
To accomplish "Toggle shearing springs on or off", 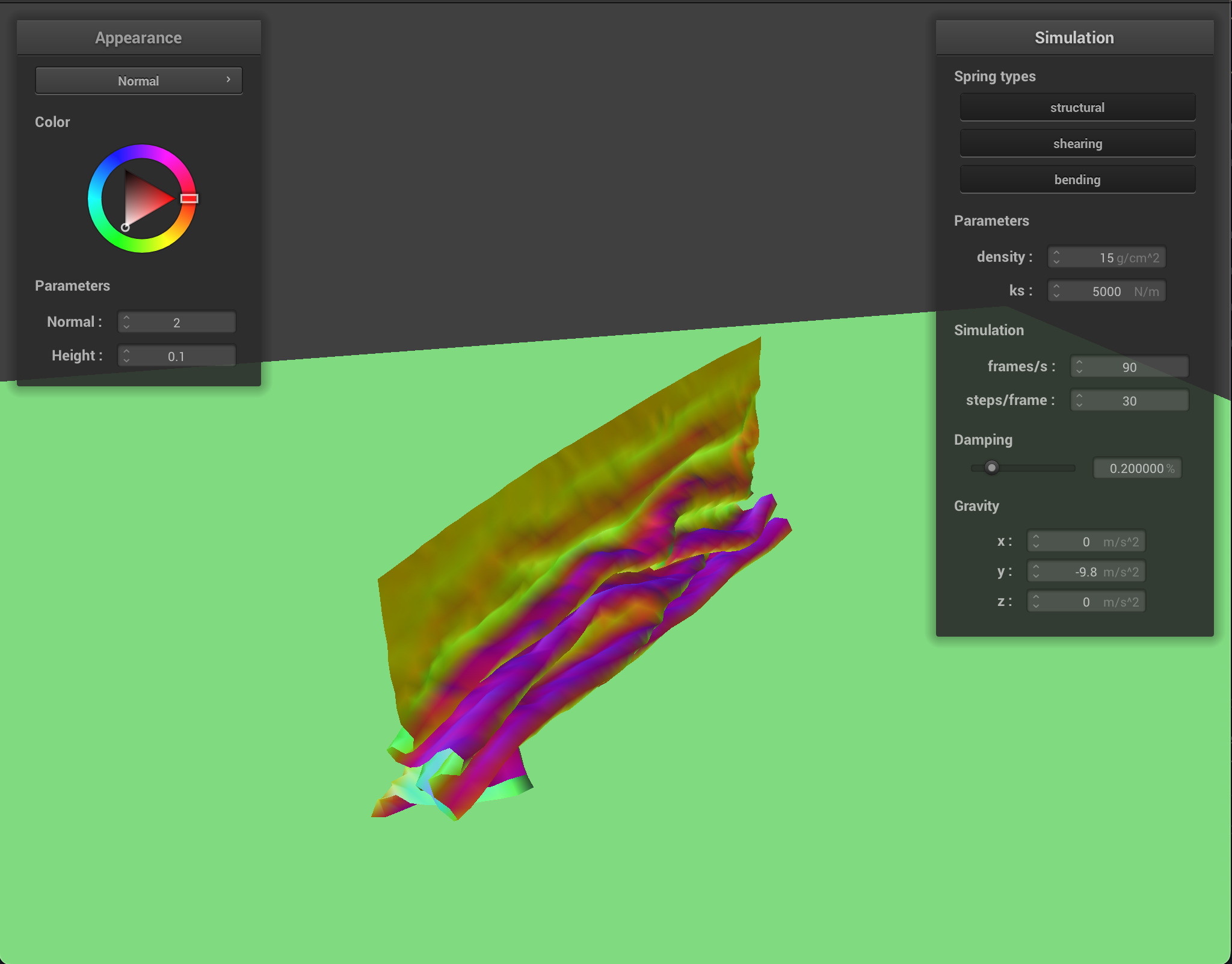I will click(x=1077, y=143).
